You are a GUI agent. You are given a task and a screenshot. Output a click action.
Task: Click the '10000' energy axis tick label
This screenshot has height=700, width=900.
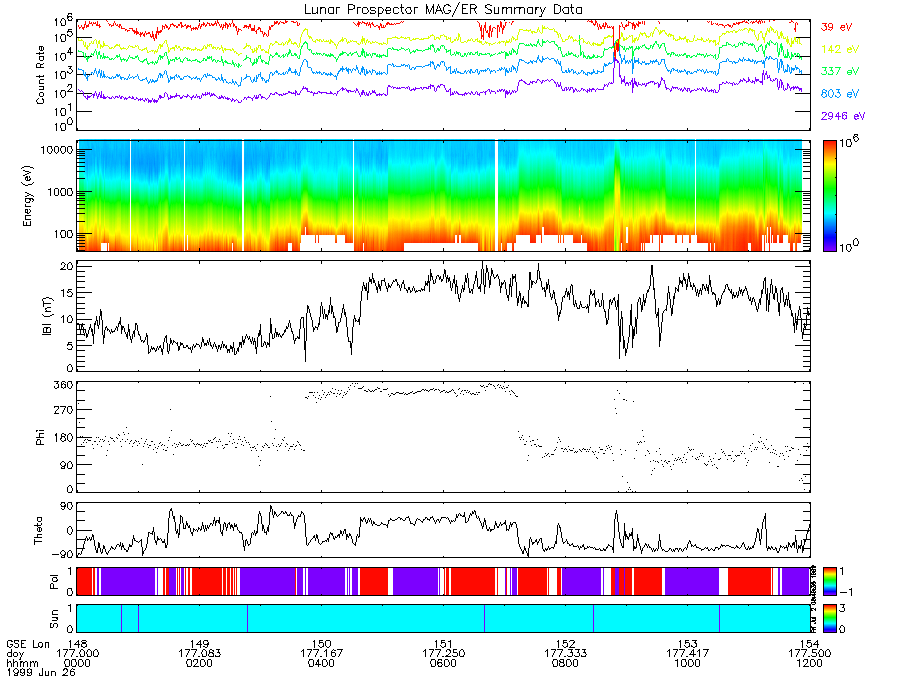coord(56,150)
